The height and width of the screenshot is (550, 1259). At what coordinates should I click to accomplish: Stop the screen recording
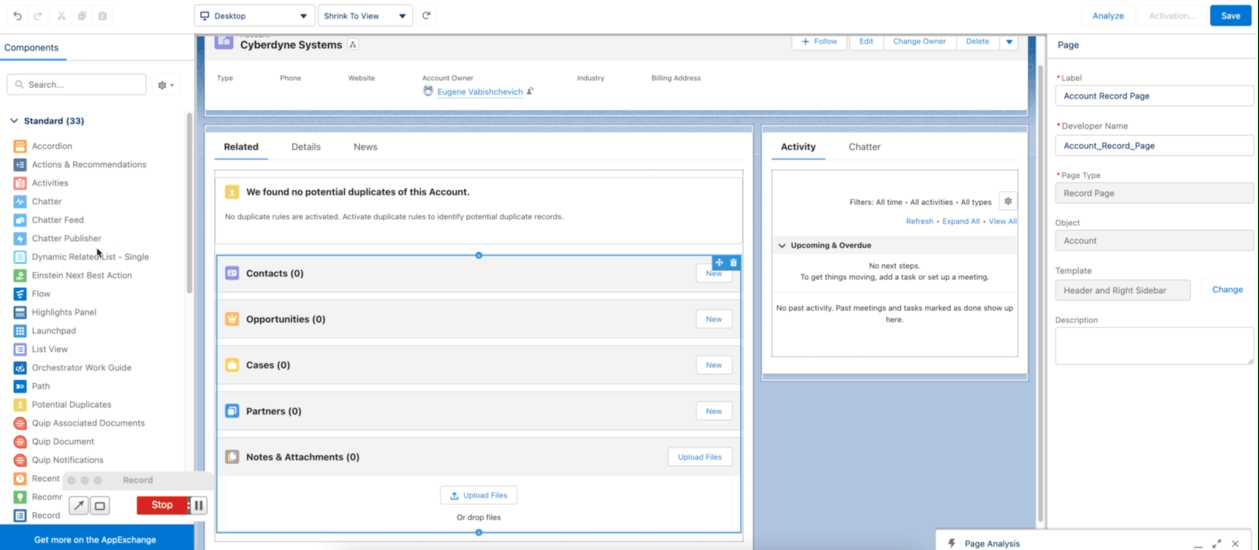click(162, 505)
